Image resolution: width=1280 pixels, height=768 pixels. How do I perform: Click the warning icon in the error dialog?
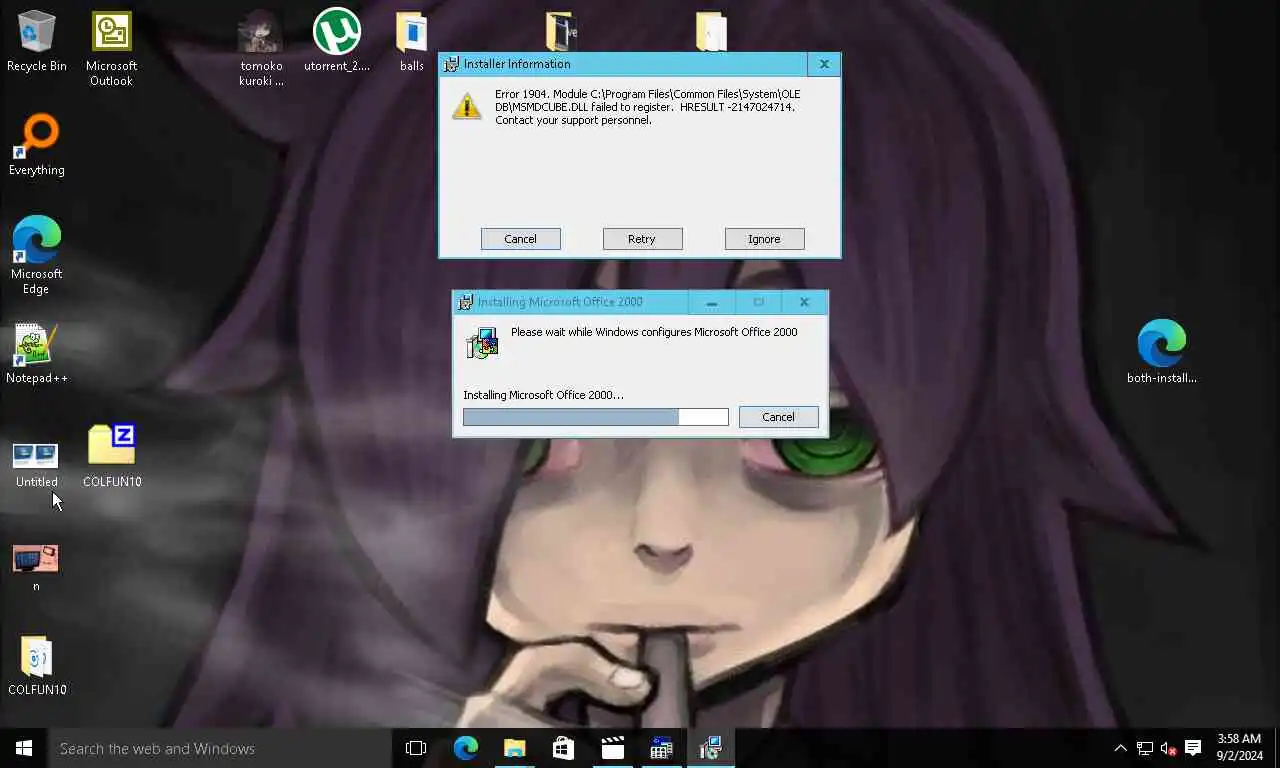tap(467, 106)
